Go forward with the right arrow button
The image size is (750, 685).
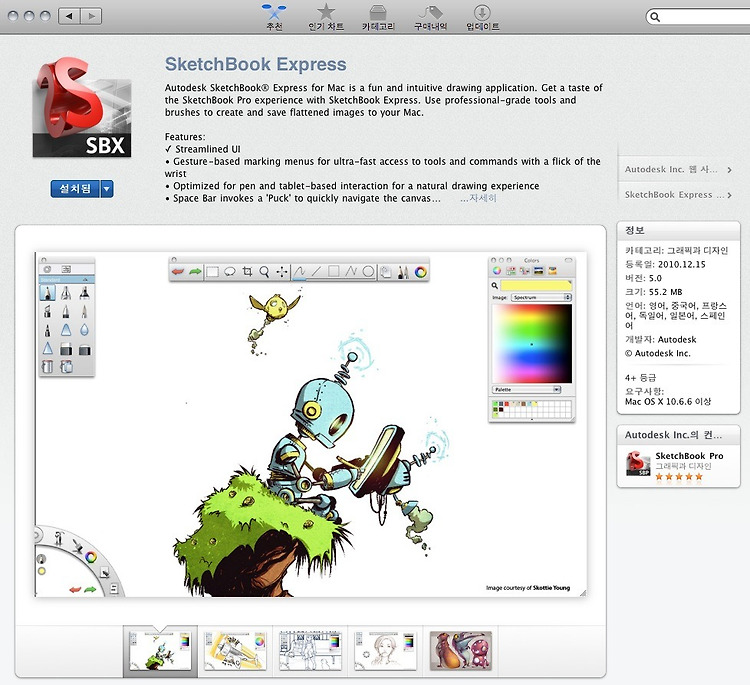(x=91, y=16)
